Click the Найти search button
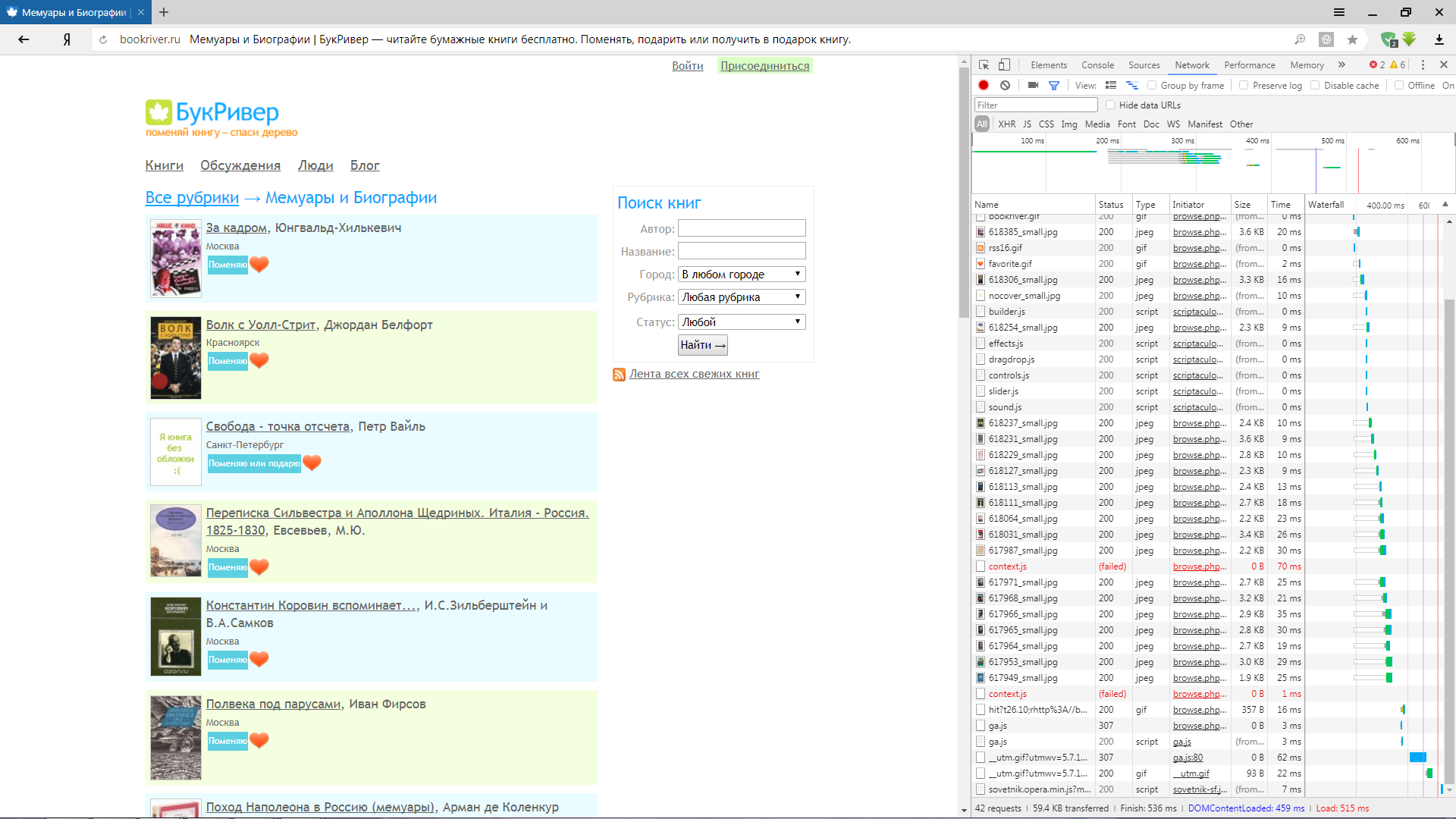 tap(703, 345)
